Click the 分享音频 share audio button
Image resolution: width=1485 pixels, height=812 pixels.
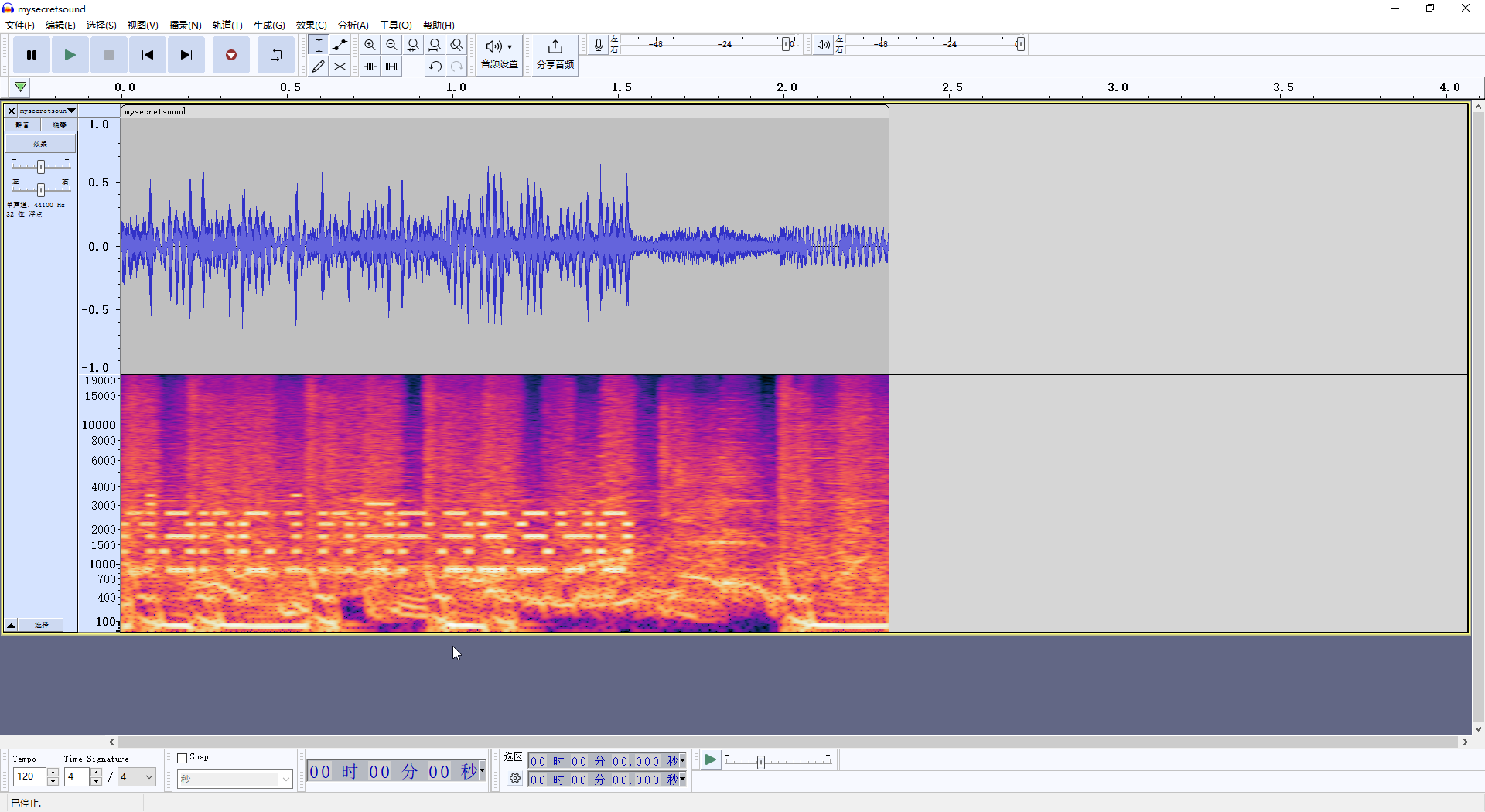[555, 54]
